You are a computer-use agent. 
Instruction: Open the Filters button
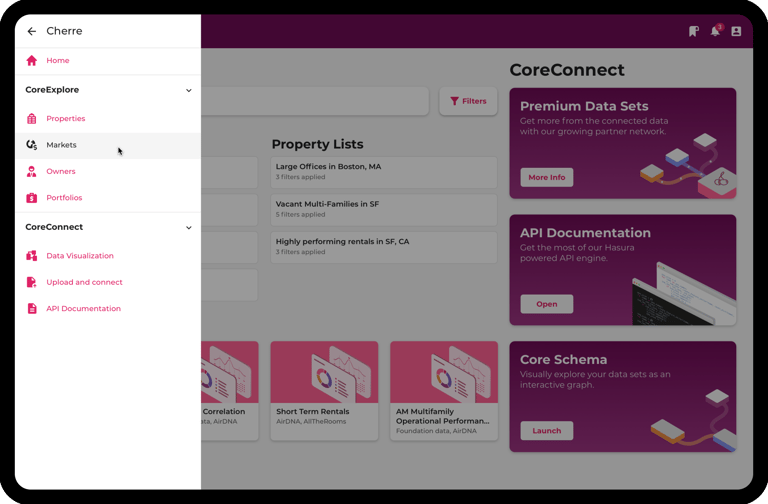[468, 101]
